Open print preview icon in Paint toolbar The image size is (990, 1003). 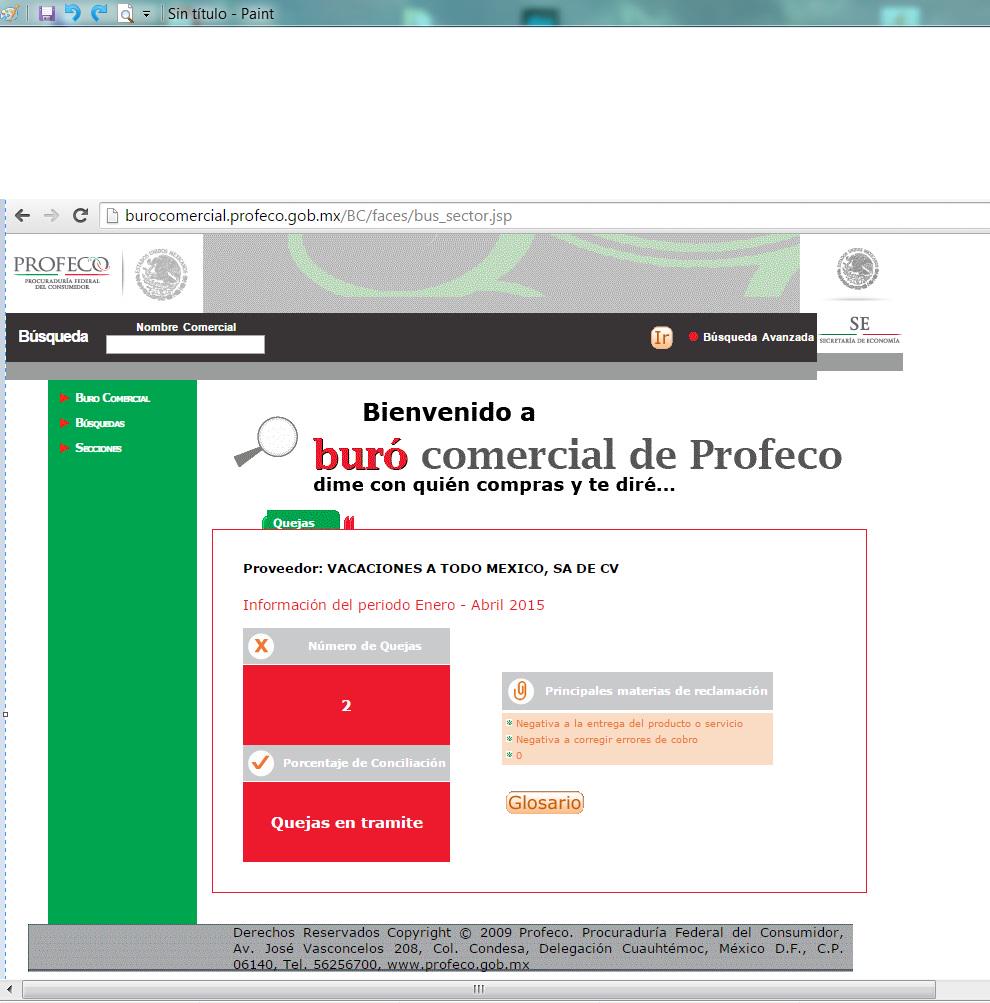tap(126, 13)
